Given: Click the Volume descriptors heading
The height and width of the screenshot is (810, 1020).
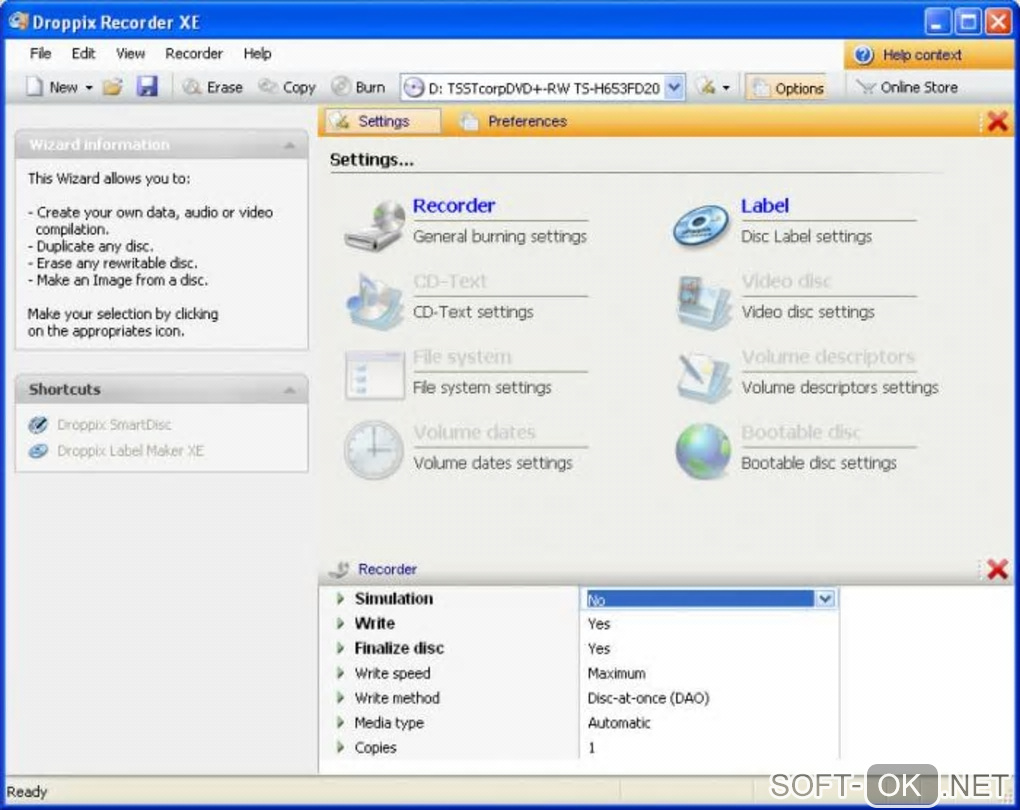Looking at the screenshot, I should click(828, 357).
